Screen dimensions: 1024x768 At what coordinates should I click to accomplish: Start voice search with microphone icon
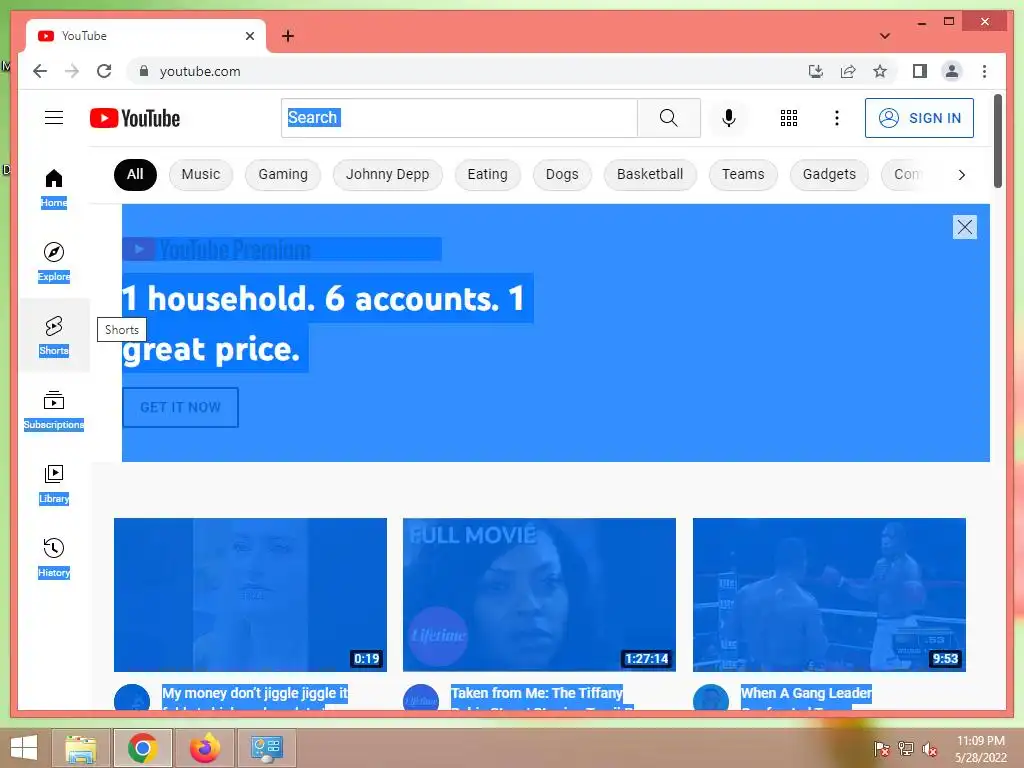coord(729,118)
